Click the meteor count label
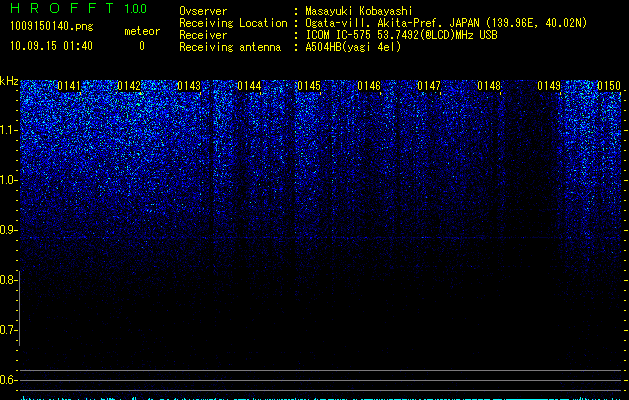 [142, 31]
